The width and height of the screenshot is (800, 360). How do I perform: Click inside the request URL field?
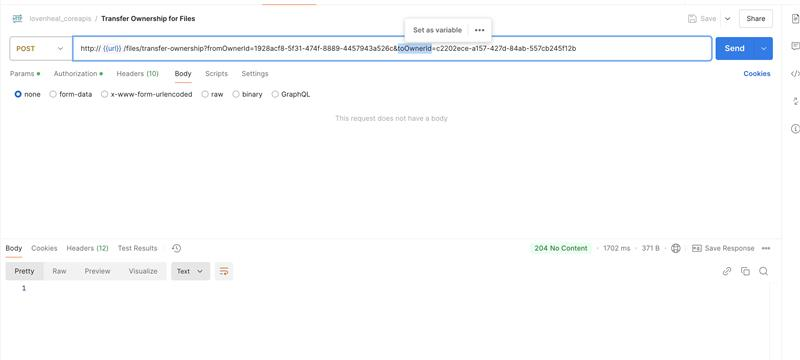click(392, 48)
